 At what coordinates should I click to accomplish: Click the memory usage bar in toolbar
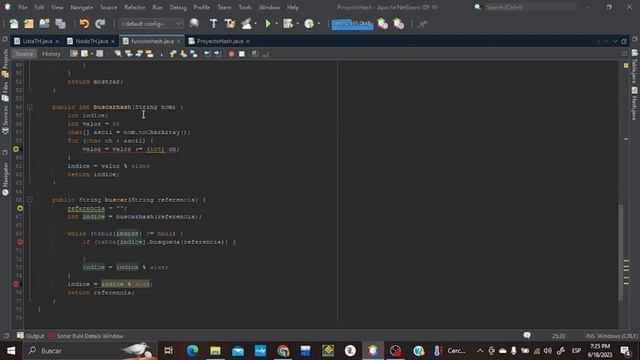[x=352, y=24]
